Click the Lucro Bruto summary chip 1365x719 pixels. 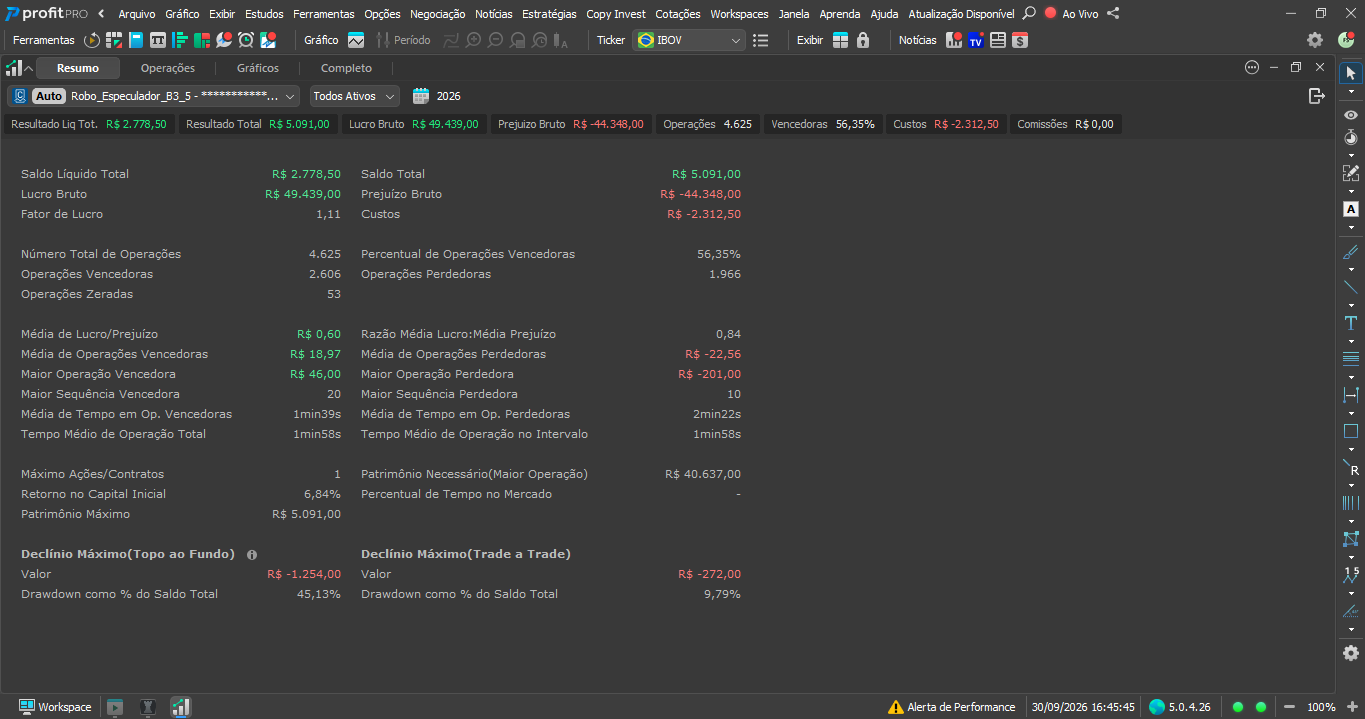[x=414, y=124]
